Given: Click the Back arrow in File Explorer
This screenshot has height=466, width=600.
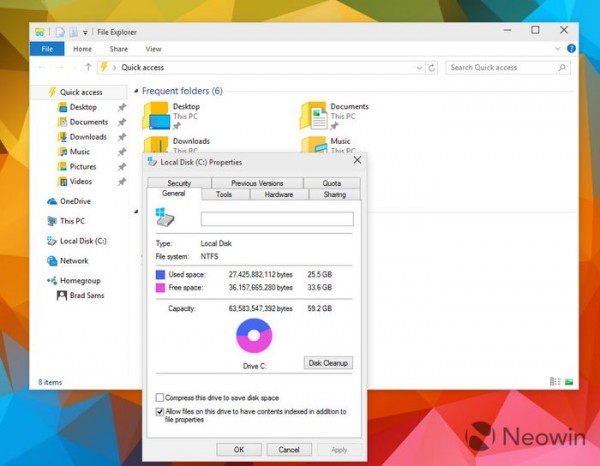Looking at the screenshot, I should tap(42, 67).
